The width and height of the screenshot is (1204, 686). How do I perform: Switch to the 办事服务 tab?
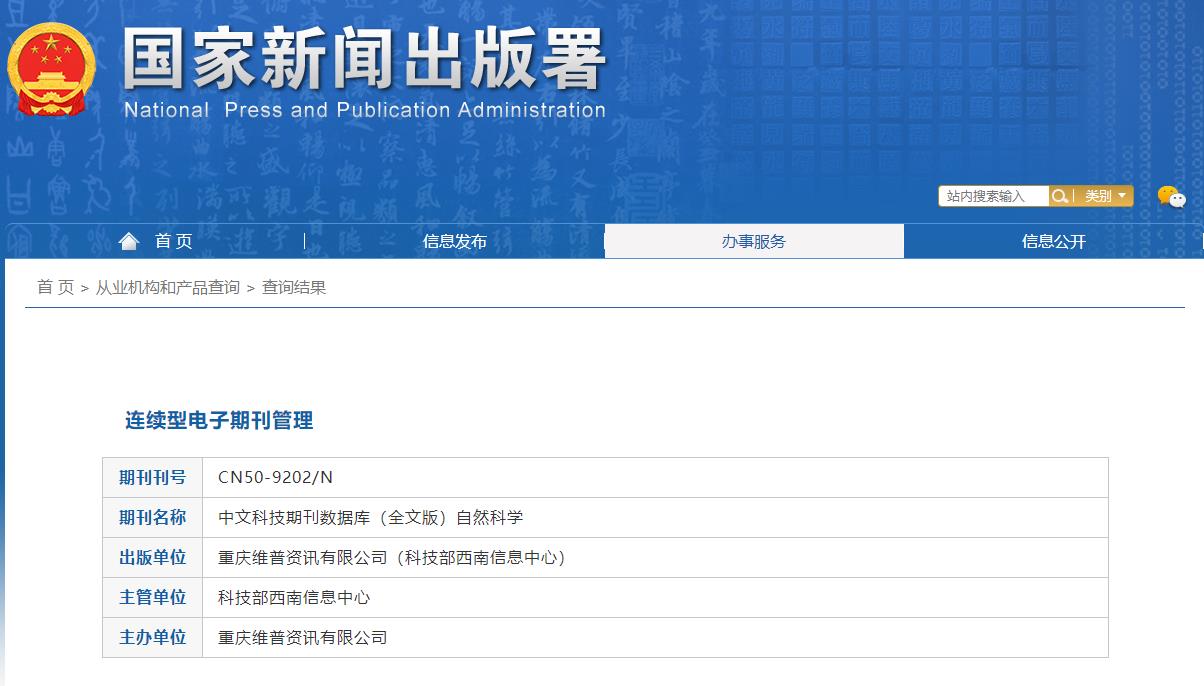(753, 241)
